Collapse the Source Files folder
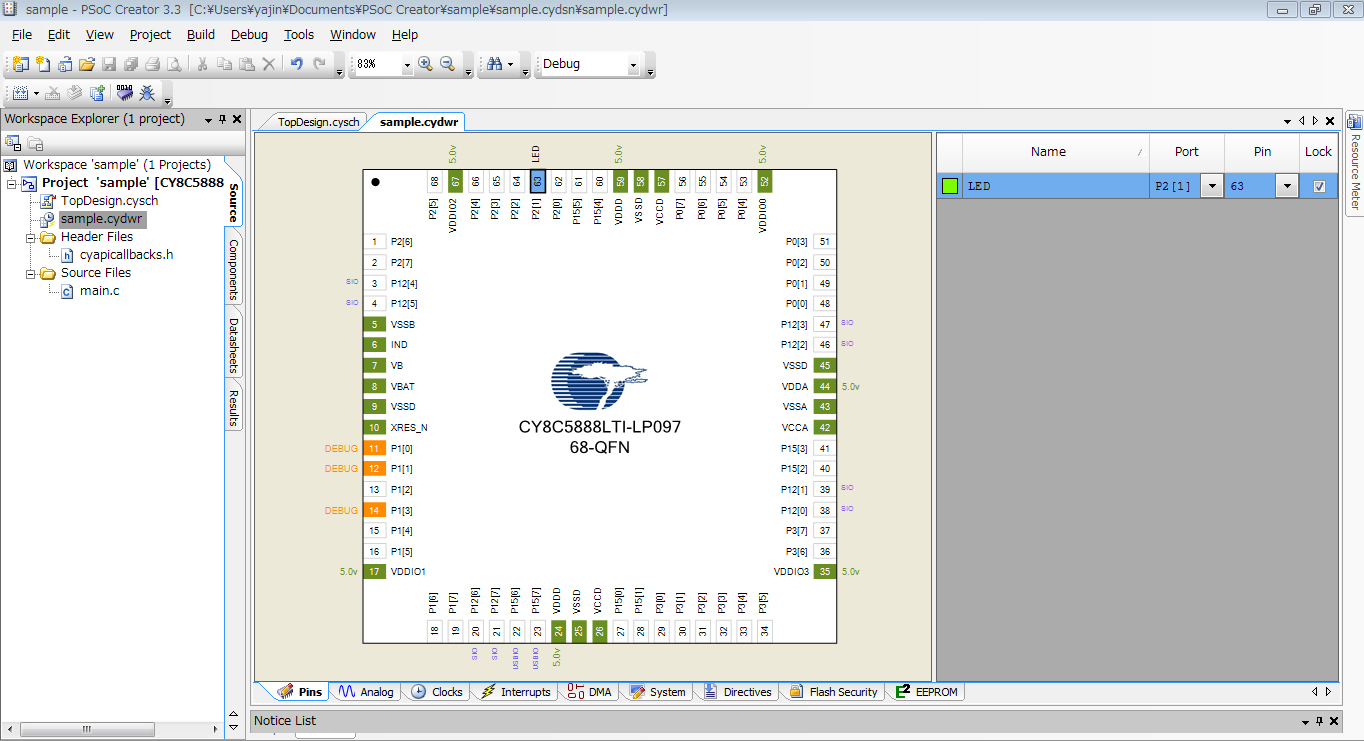This screenshot has height=741, width=1364. point(31,273)
